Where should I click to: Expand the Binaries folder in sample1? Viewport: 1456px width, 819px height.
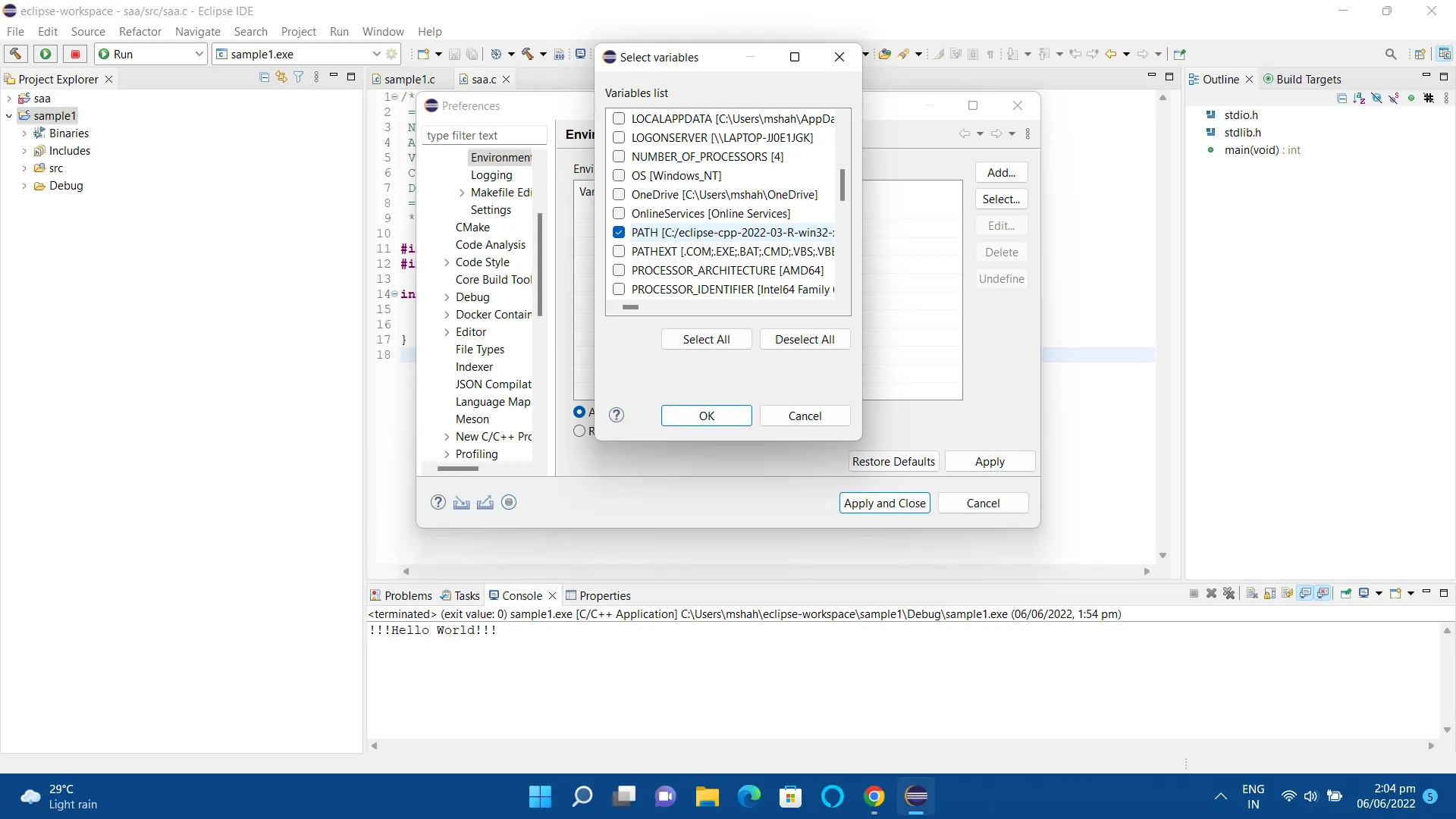tap(24, 133)
